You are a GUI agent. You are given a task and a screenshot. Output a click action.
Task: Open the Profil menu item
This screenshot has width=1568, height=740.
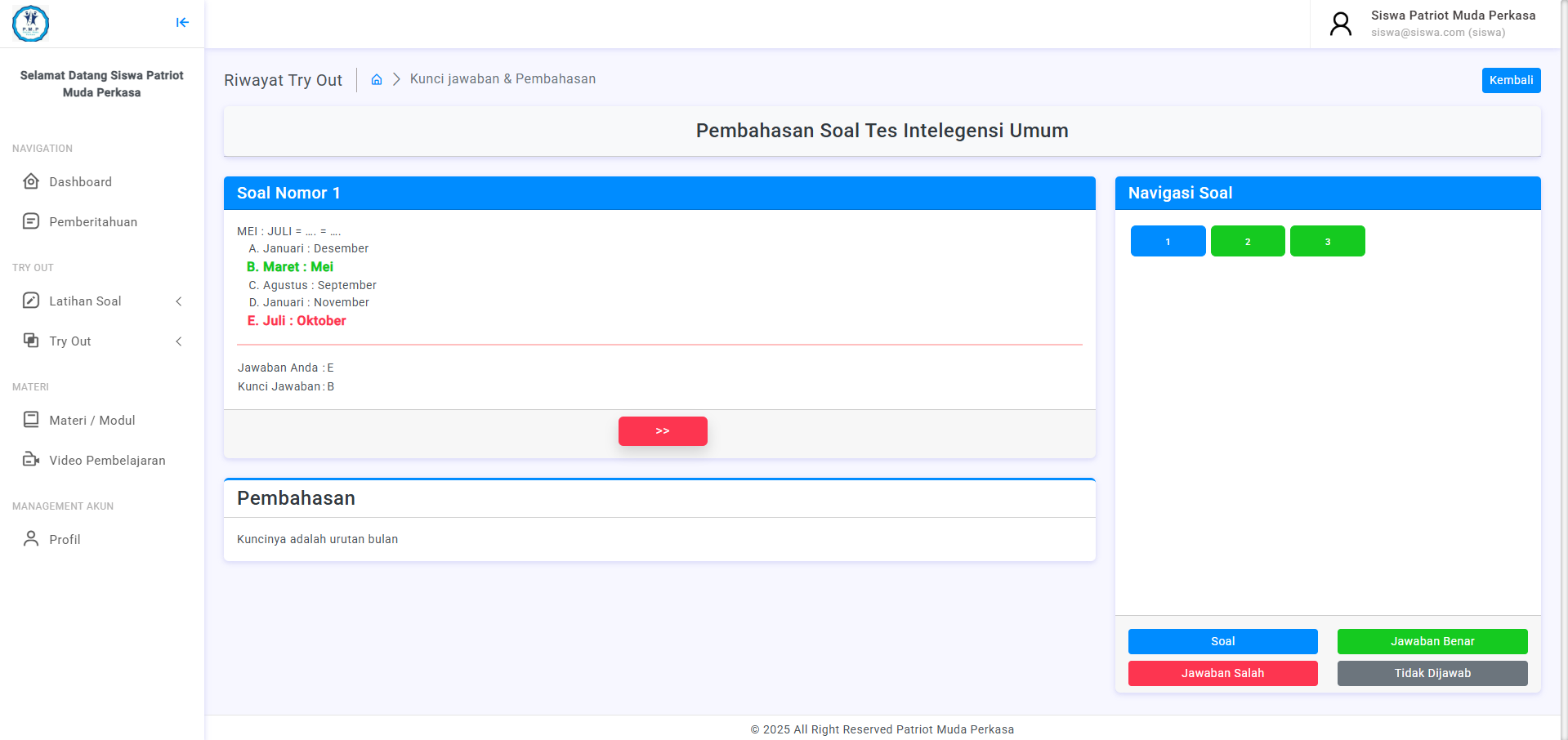click(x=102, y=539)
